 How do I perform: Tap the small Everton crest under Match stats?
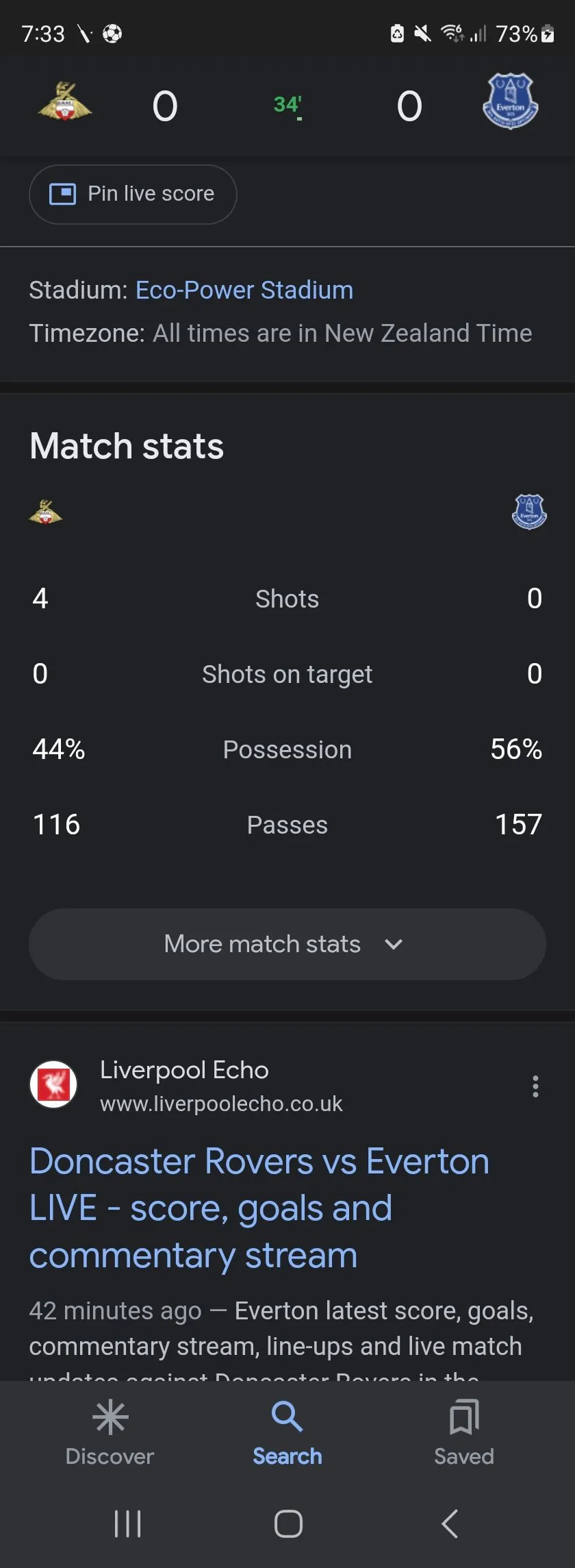click(529, 512)
